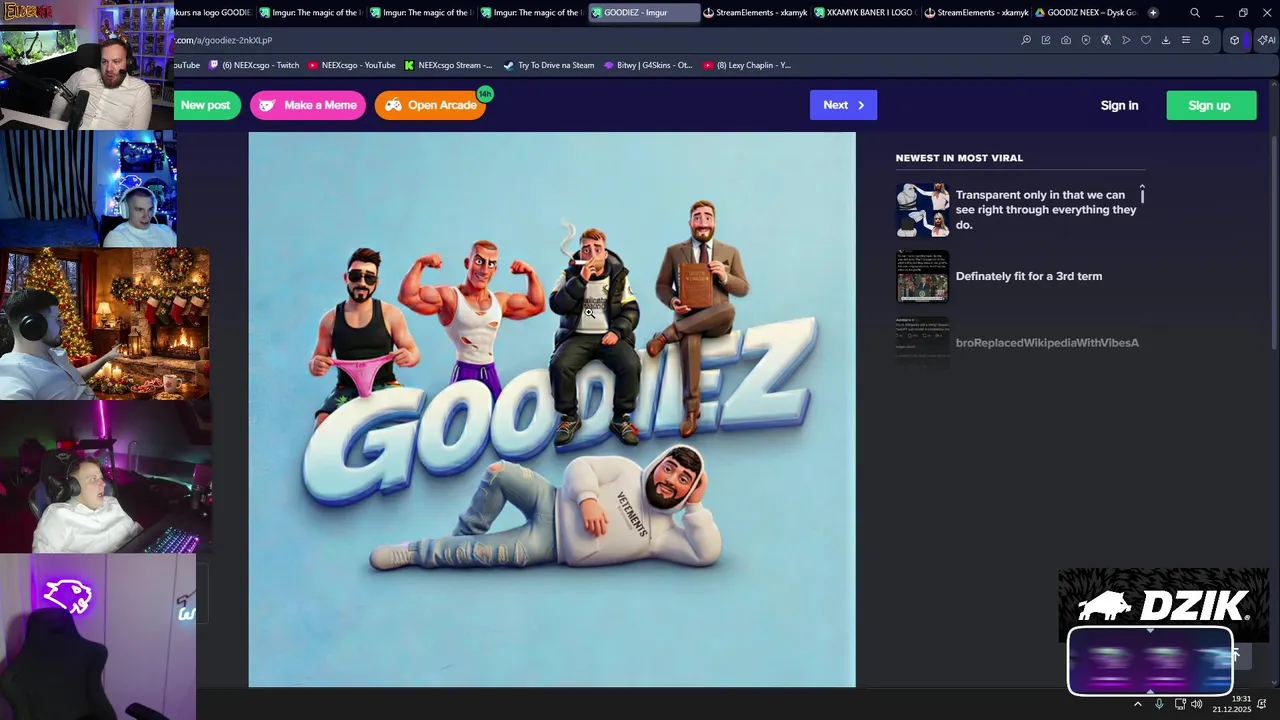The image size is (1280, 720).
Task: Open a new tab with the plus button
Action: 1153,13
